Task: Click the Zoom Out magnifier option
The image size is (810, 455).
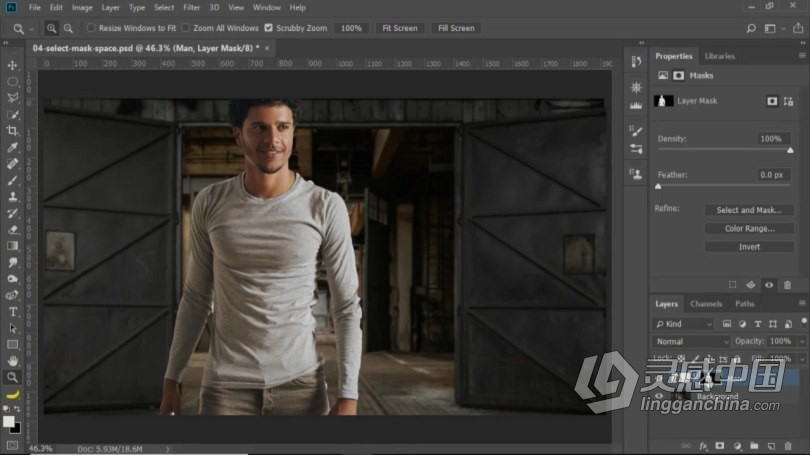Action: [68, 28]
